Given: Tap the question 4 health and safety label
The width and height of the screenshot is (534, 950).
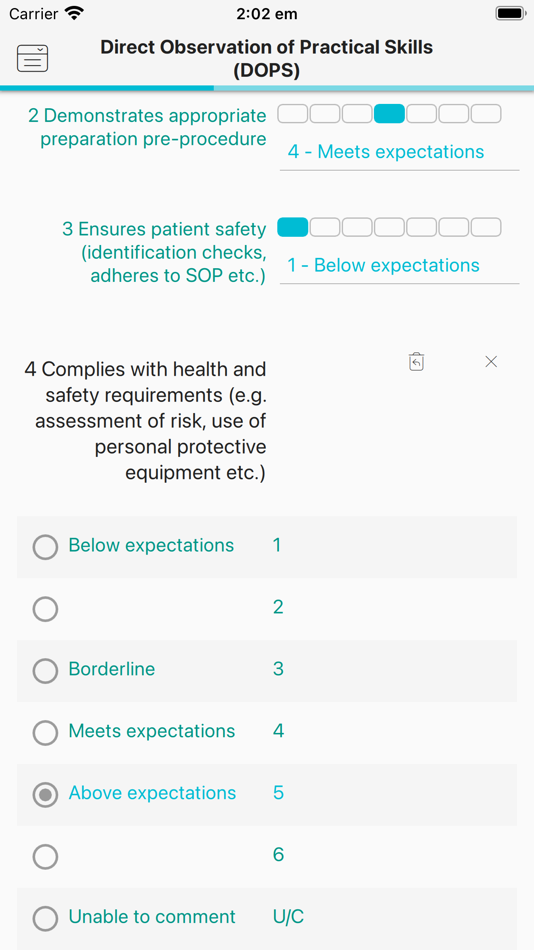Looking at the screenshot, I should 145,420.
